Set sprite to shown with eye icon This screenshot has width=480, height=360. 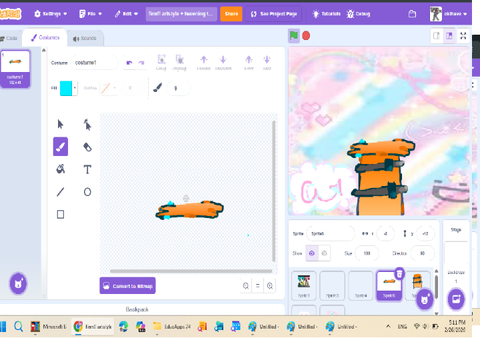coord(312,253)
